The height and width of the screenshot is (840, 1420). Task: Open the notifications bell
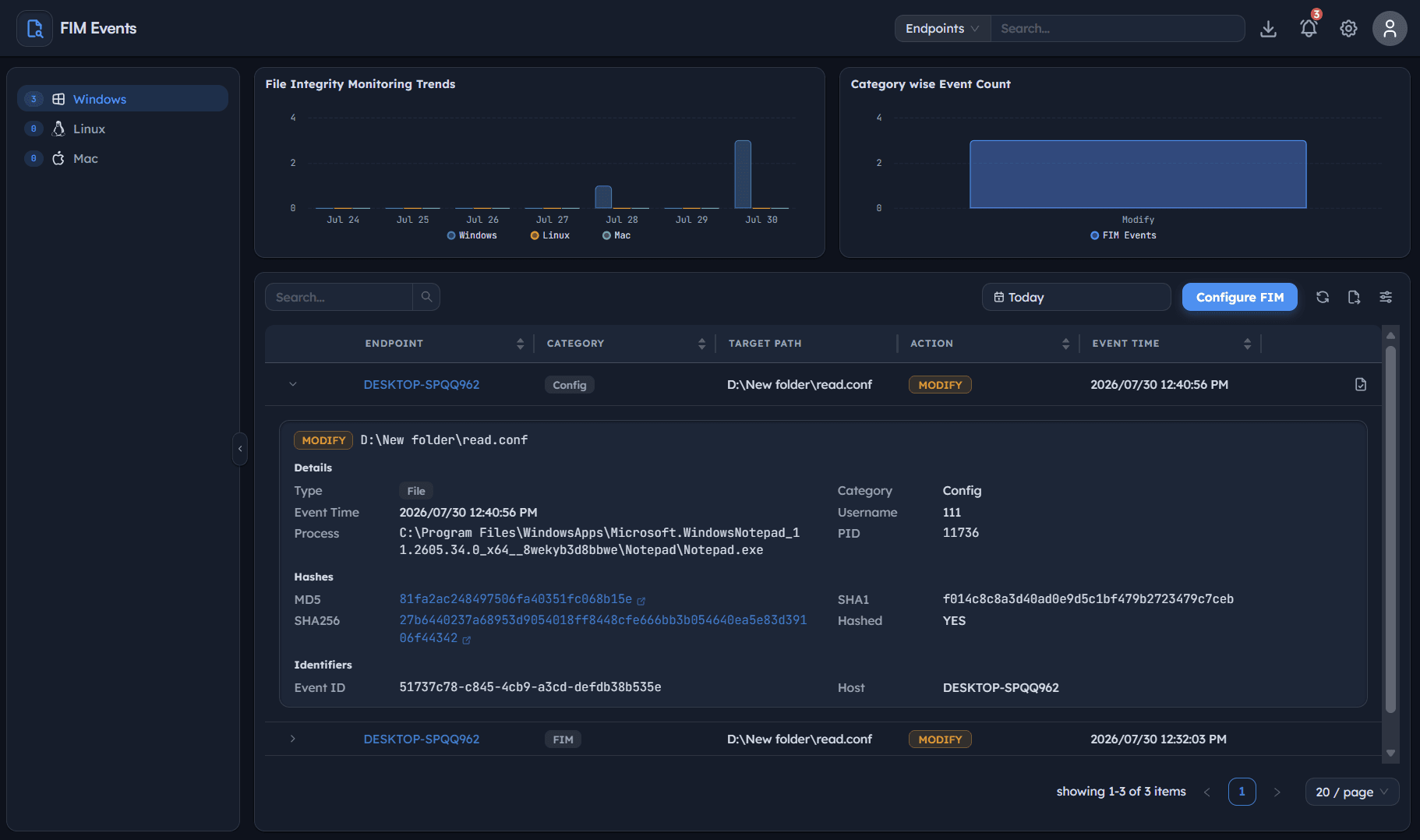pos(1309,29)
